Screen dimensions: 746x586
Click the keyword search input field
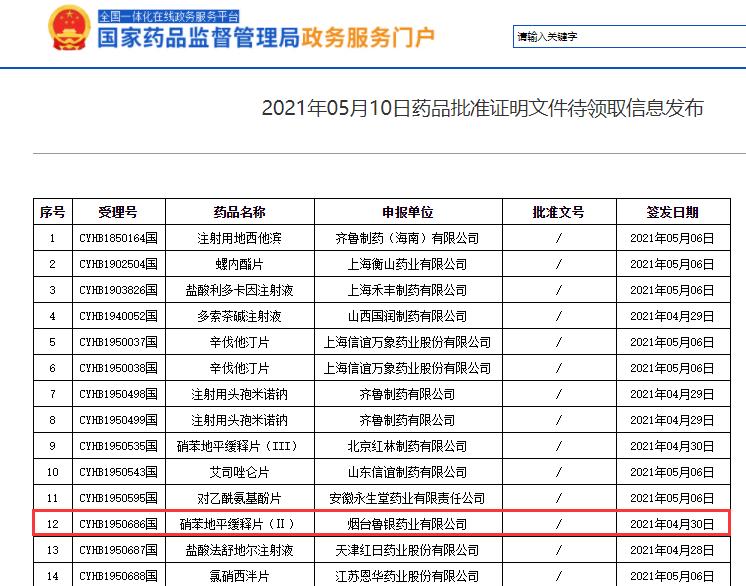tap(629, 37)
